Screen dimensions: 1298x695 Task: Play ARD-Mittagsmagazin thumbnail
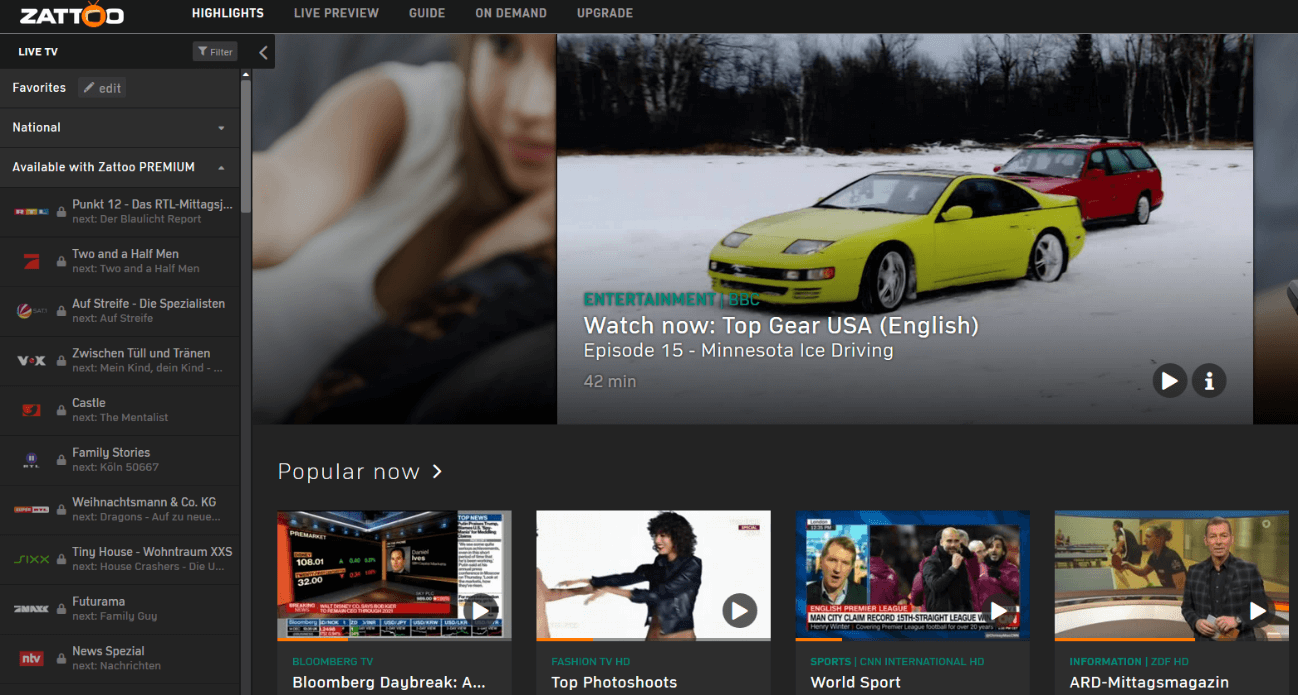[1258, 610]
